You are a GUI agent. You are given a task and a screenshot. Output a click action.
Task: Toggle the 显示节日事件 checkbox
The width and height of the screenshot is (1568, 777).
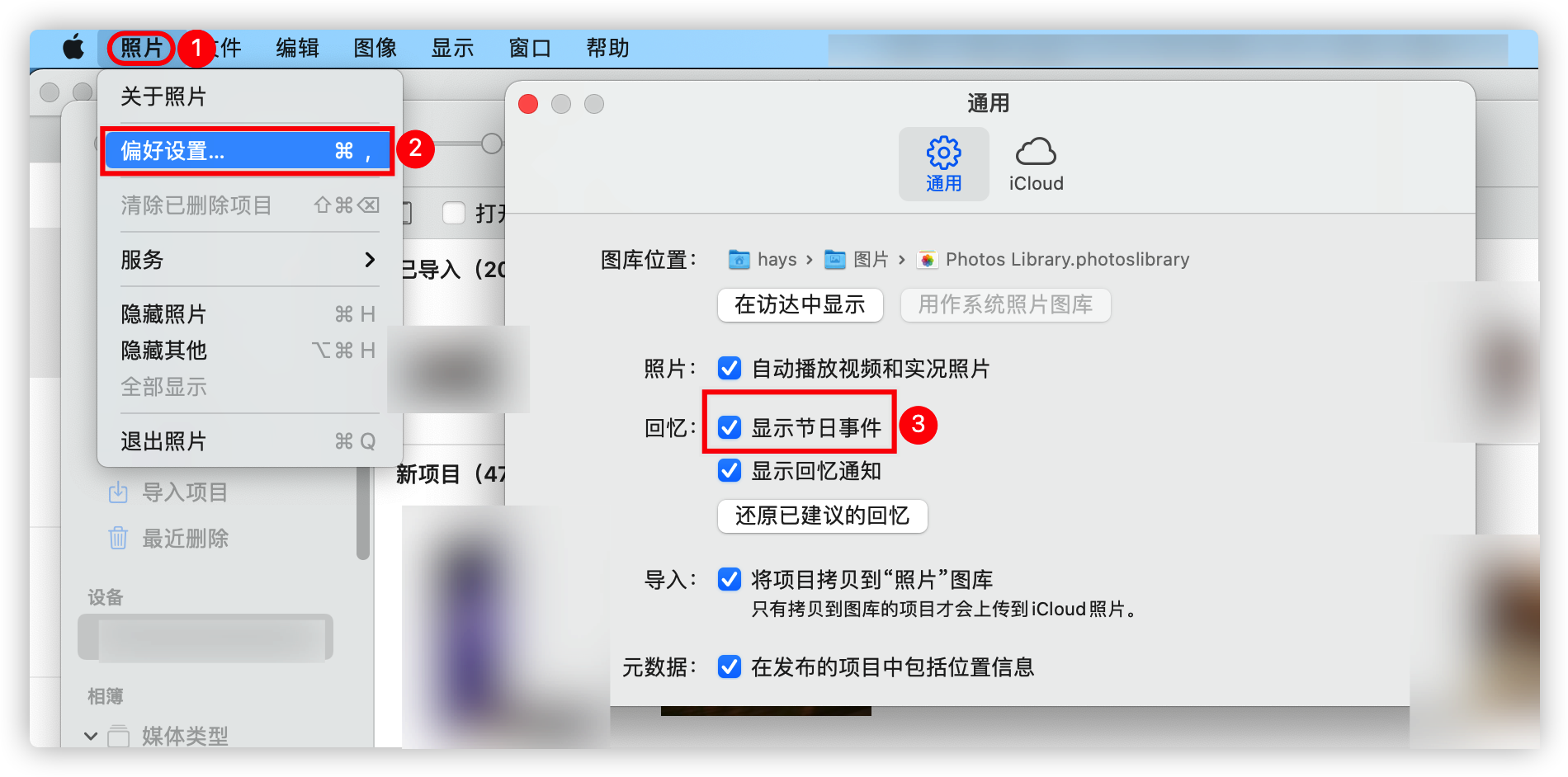(x=730, y=427)
